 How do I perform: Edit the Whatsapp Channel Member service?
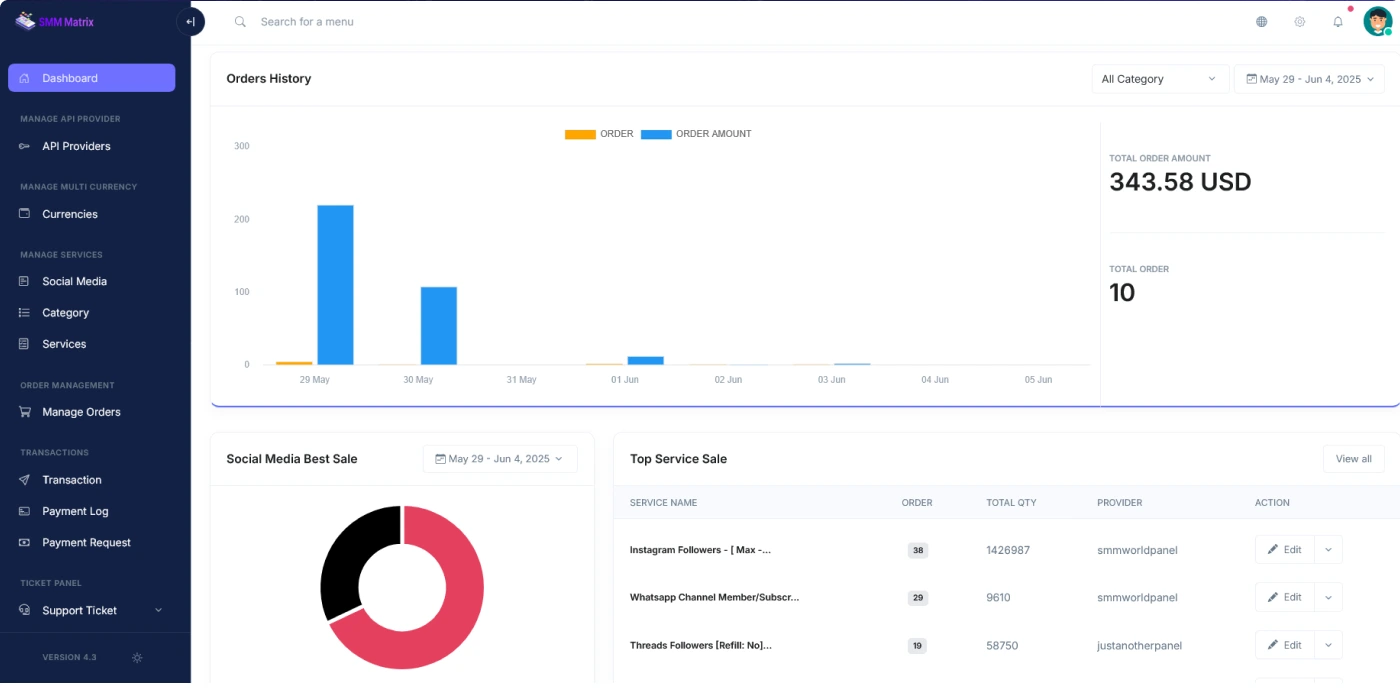pos(1284,597)
